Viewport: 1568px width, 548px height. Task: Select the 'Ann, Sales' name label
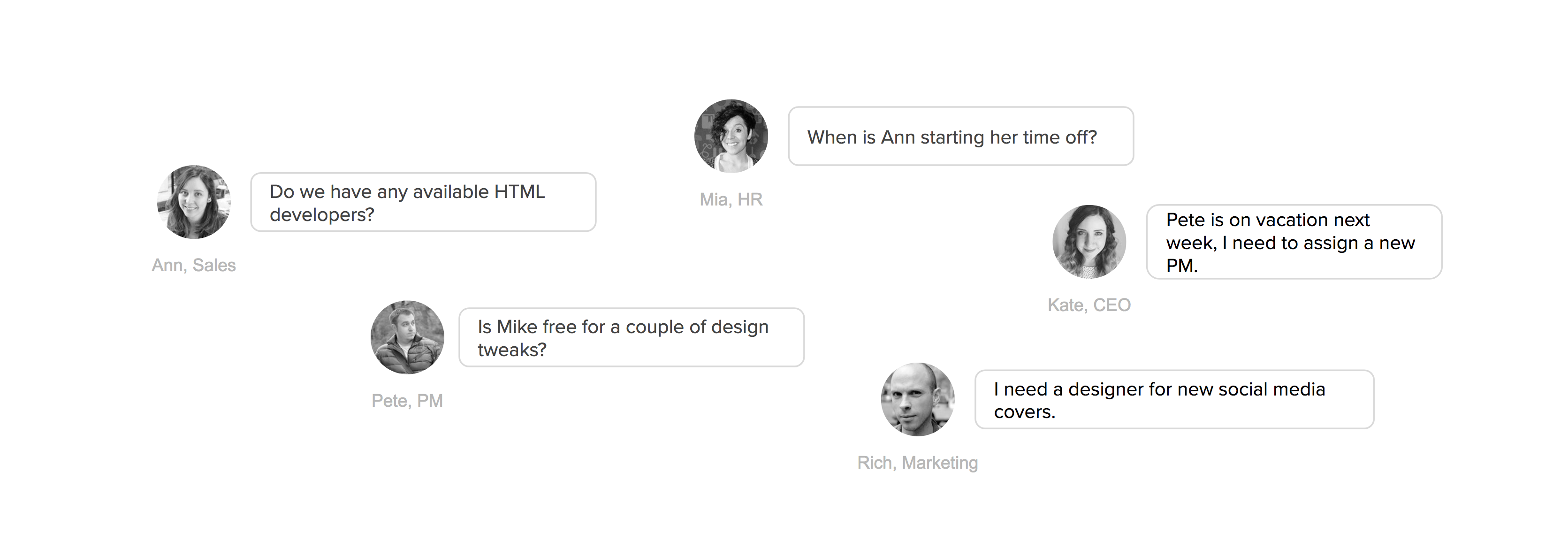click(194, 266)
